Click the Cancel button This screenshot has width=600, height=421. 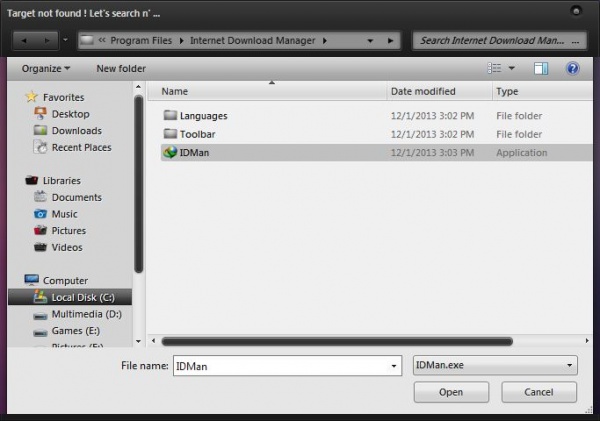click(539, 392)
